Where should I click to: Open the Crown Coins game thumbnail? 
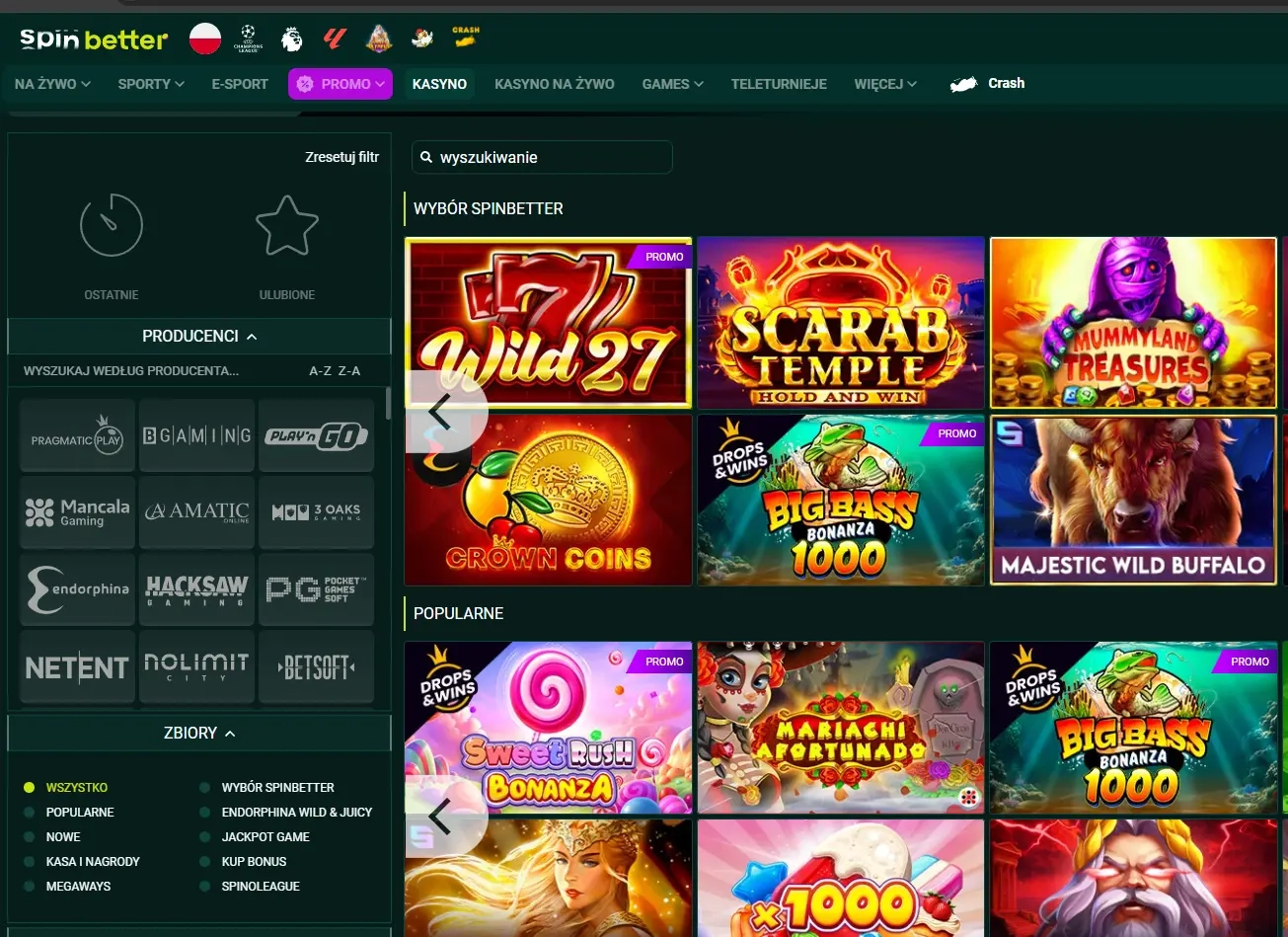(548, 500)
